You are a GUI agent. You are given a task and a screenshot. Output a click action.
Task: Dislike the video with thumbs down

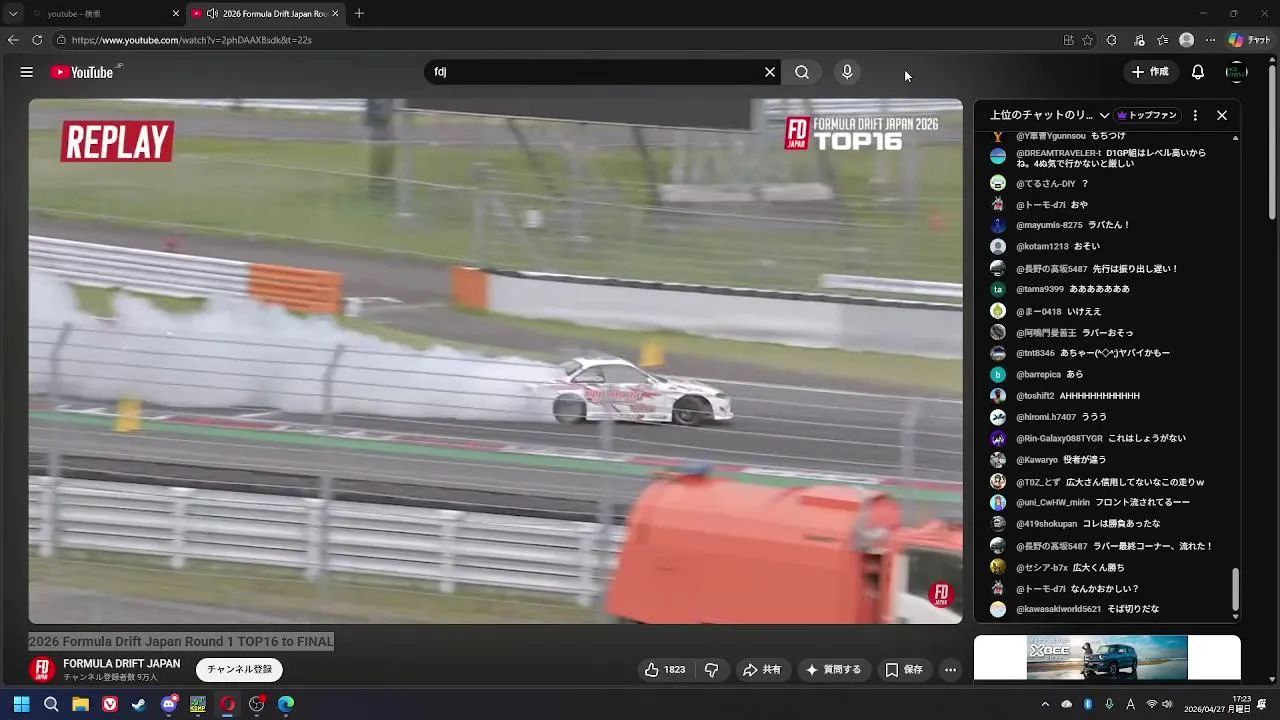click(712, 670)
